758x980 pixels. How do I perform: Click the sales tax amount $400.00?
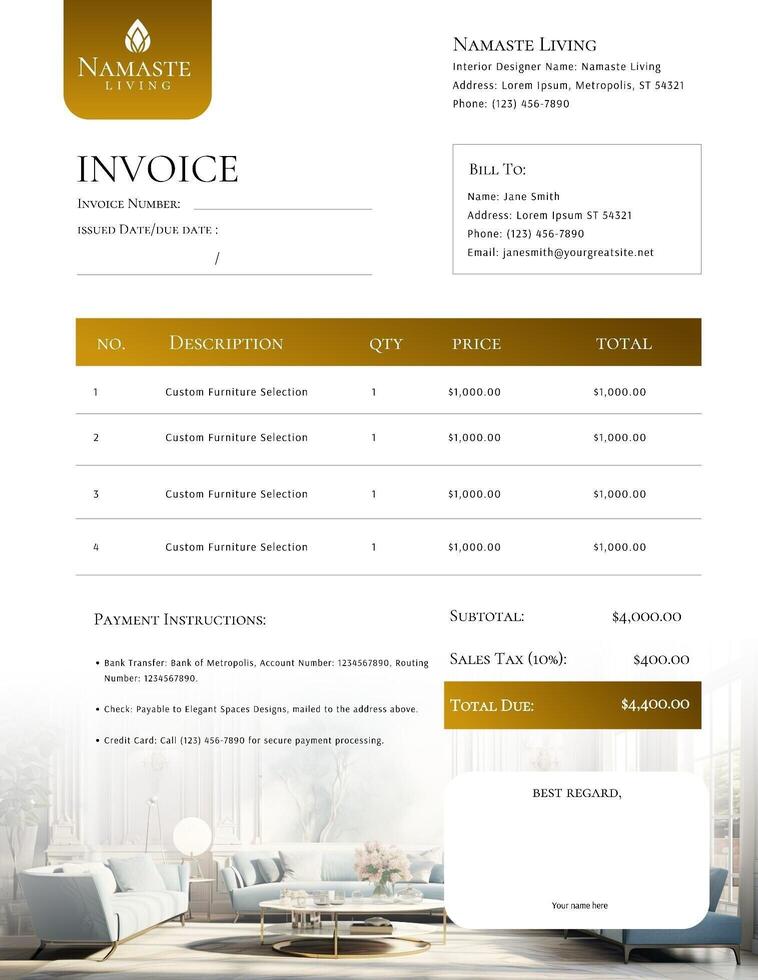661,659
